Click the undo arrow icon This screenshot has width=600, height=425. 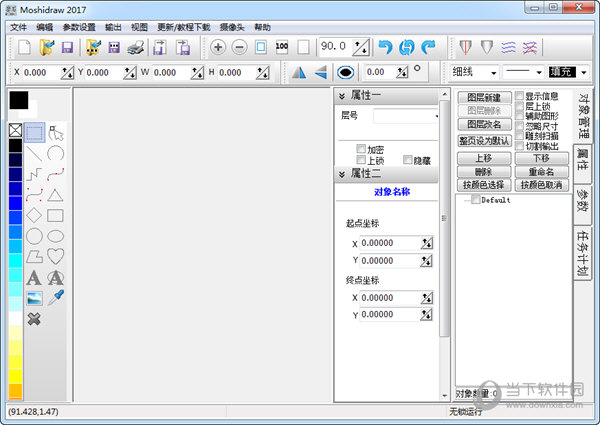(x=384, y=47)
